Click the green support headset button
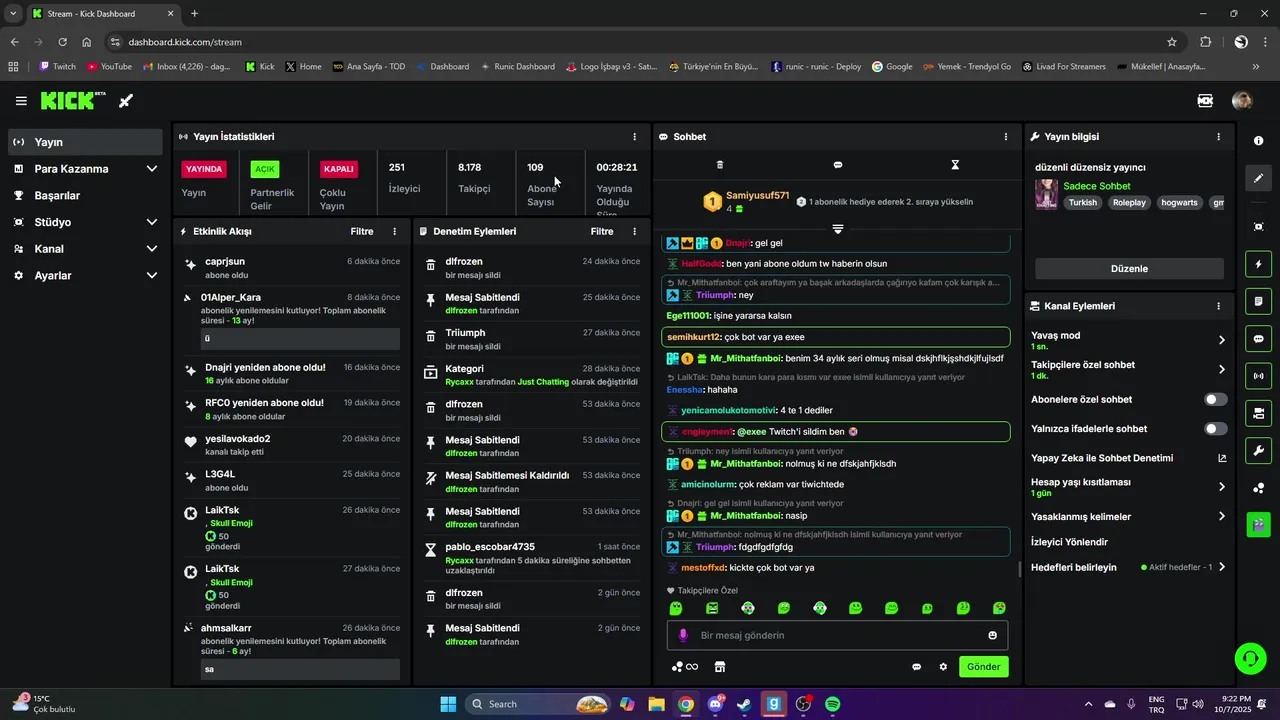Viewport: 1280px width, 720px height. [x=1250, y=658]
